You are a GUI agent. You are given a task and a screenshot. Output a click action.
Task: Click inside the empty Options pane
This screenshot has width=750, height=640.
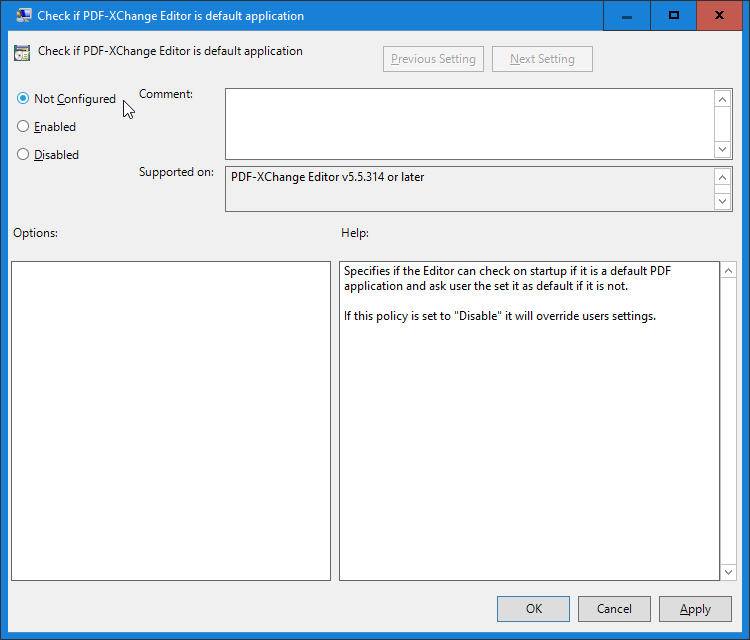coord(170,420)
